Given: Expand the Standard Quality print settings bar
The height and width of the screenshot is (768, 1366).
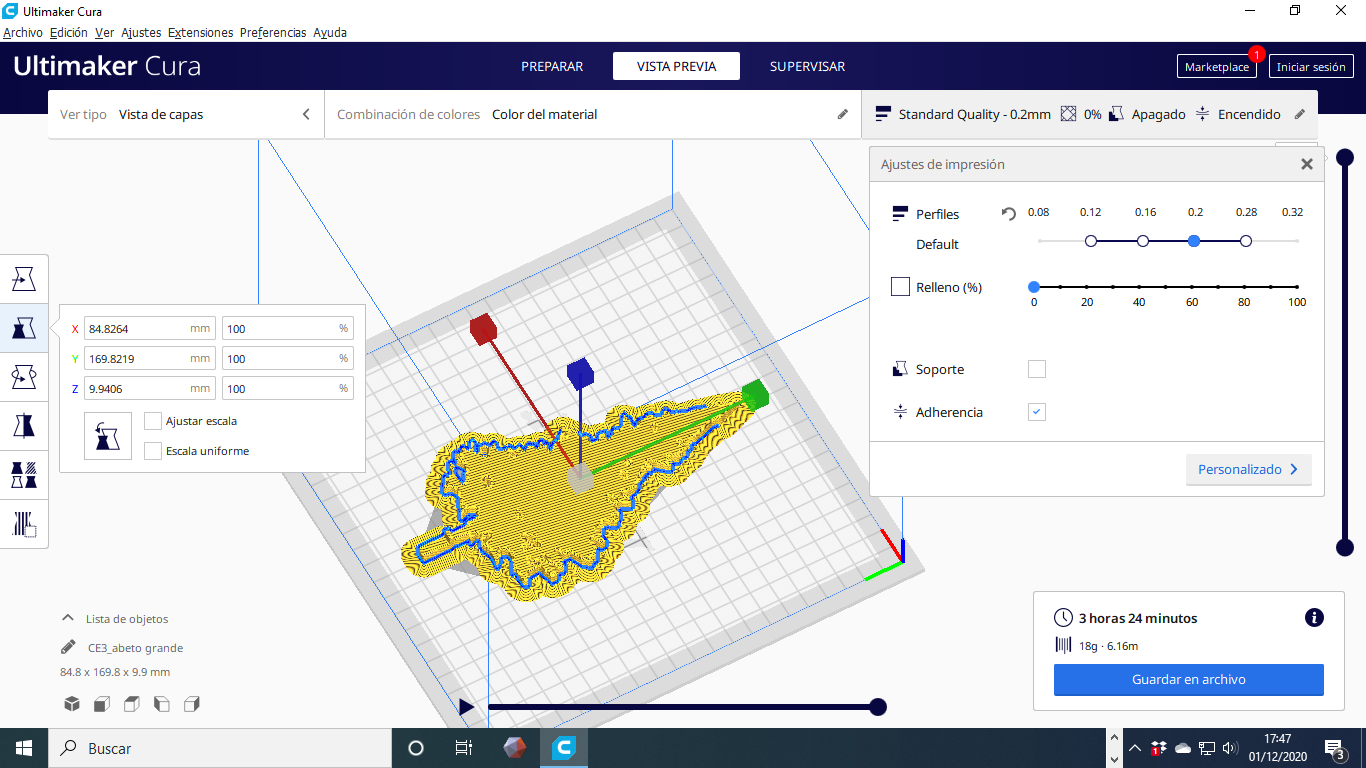Looking at the screenshot, I should (1089, 114).
